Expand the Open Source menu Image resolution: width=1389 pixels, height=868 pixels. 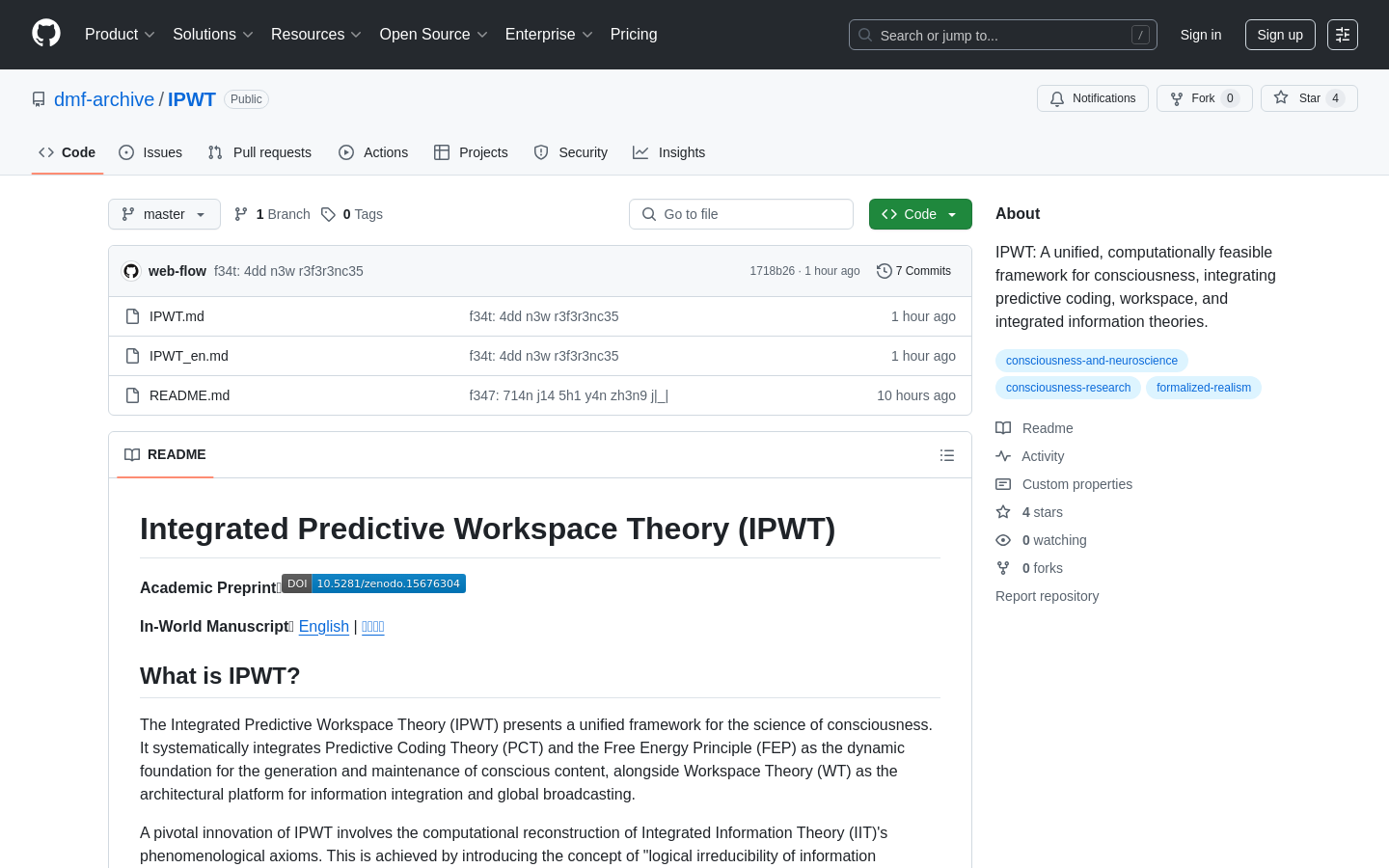pos(434,35)
